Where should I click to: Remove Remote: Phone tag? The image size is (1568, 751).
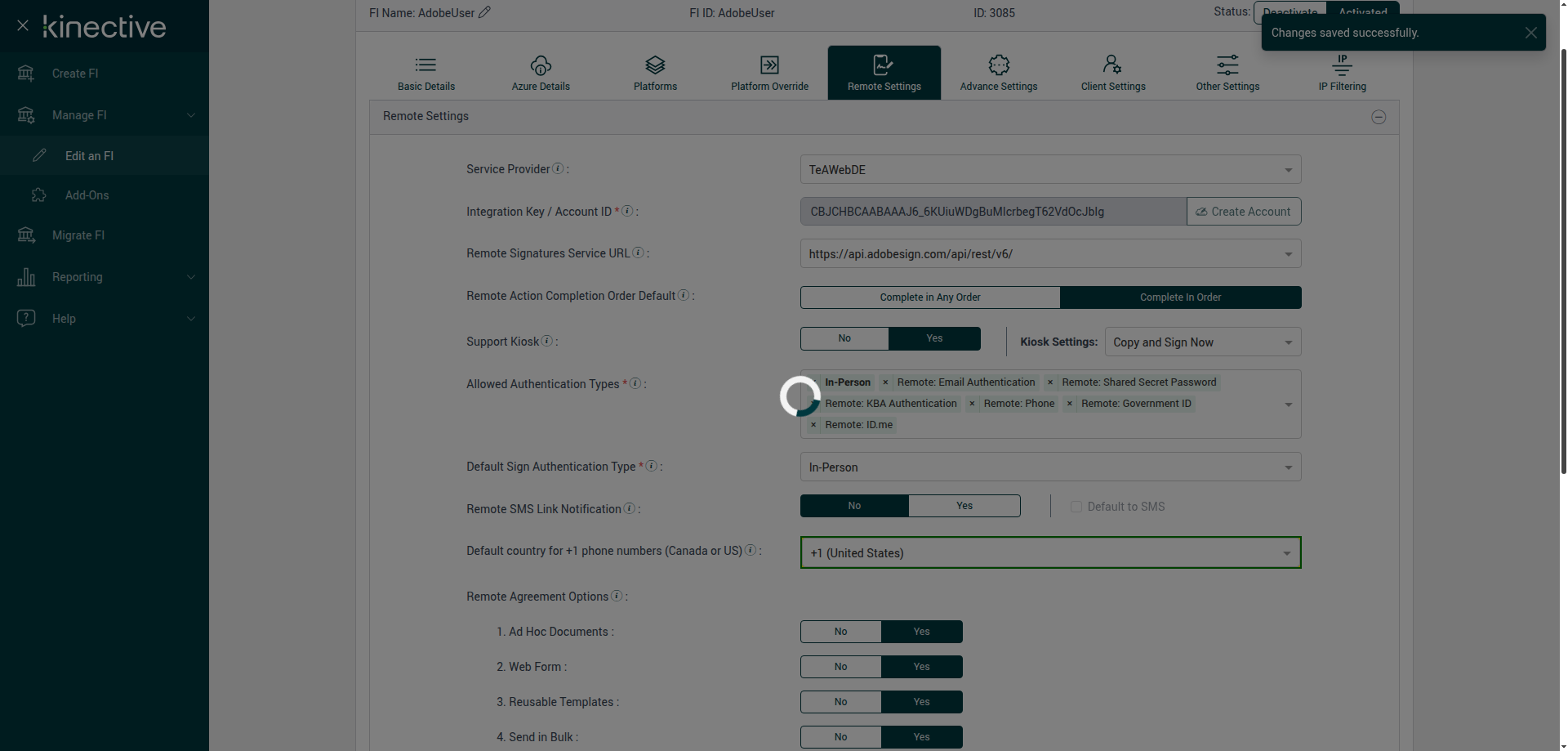coord(972,404)
